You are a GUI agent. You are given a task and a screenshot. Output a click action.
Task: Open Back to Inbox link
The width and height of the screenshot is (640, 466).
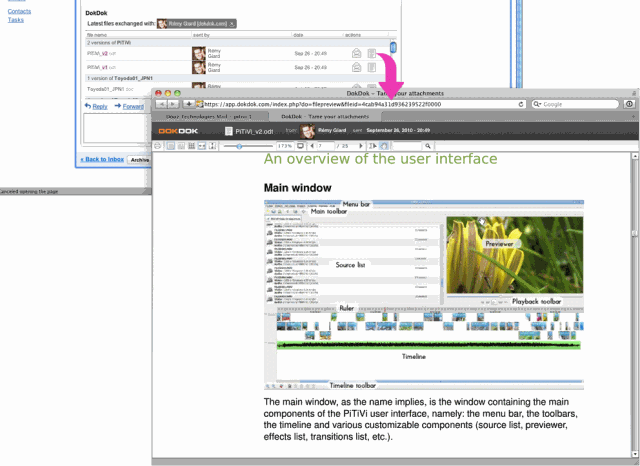[103, 159]
